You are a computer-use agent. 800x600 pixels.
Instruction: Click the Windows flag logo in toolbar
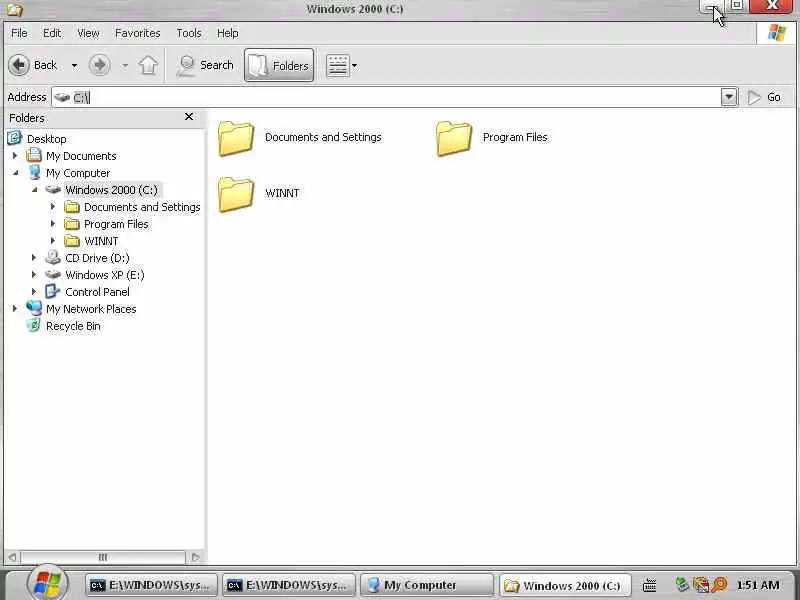click(777, 33)
